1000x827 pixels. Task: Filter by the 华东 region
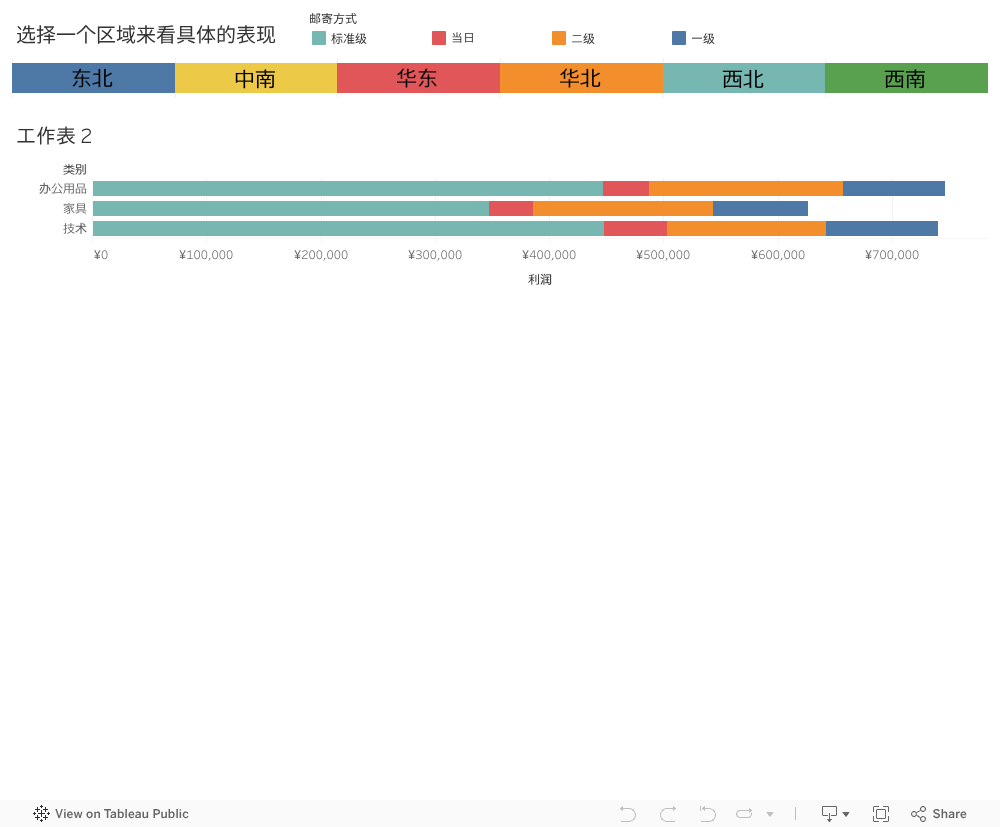coord(418,78)
